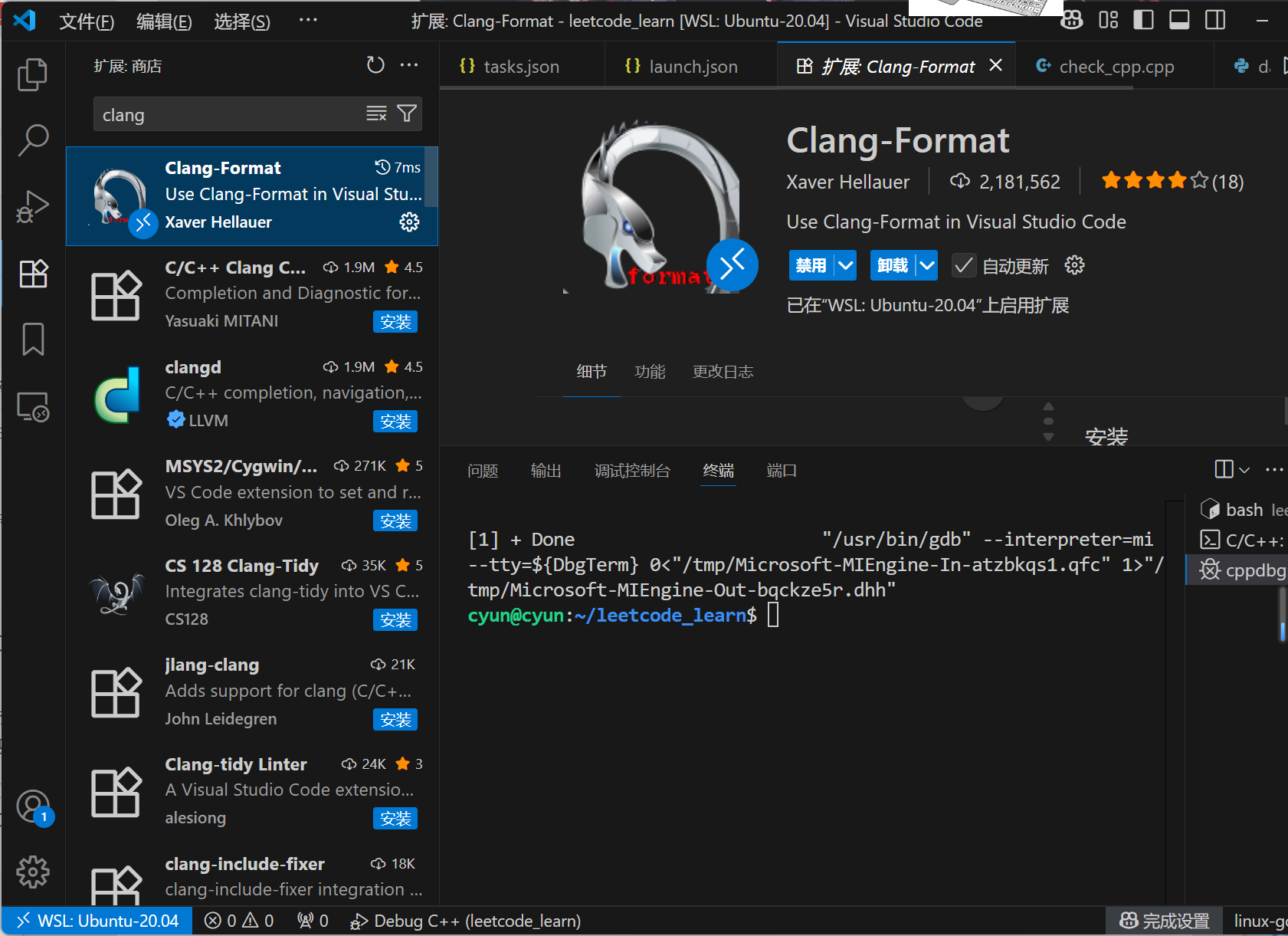The image size is (1288, 936).
Task: Select clang-include-fixer extension in list
Action: click(252, 875)
